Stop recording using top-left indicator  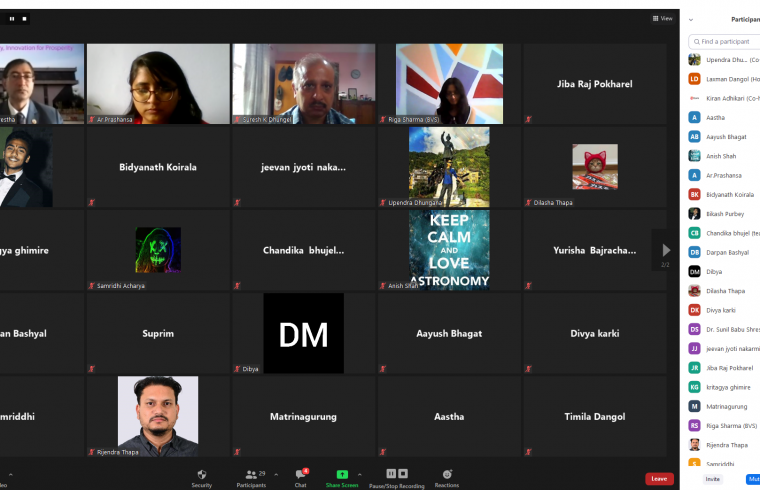(x=24, y=19)
